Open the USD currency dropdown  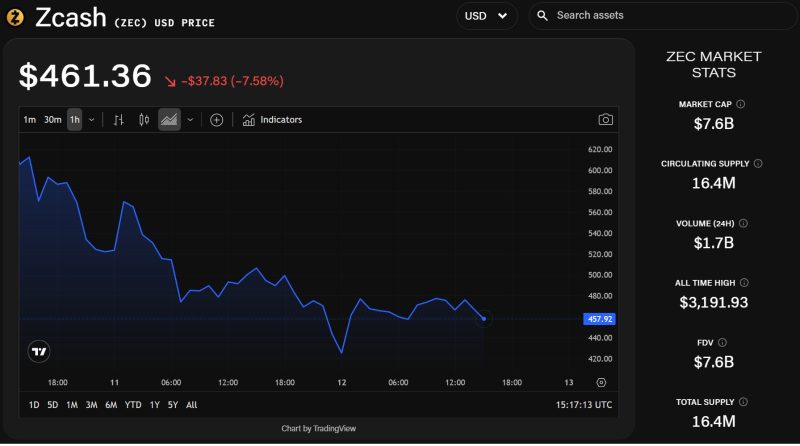[486, 16]
